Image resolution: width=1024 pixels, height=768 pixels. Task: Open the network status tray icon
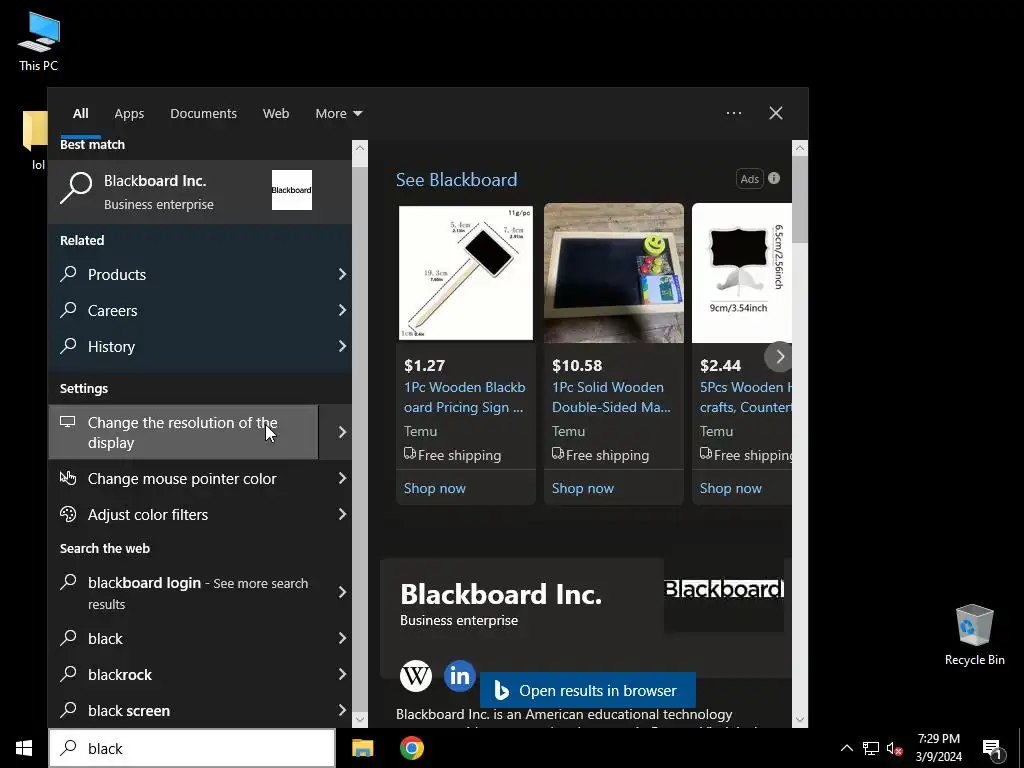coord(871,748)
